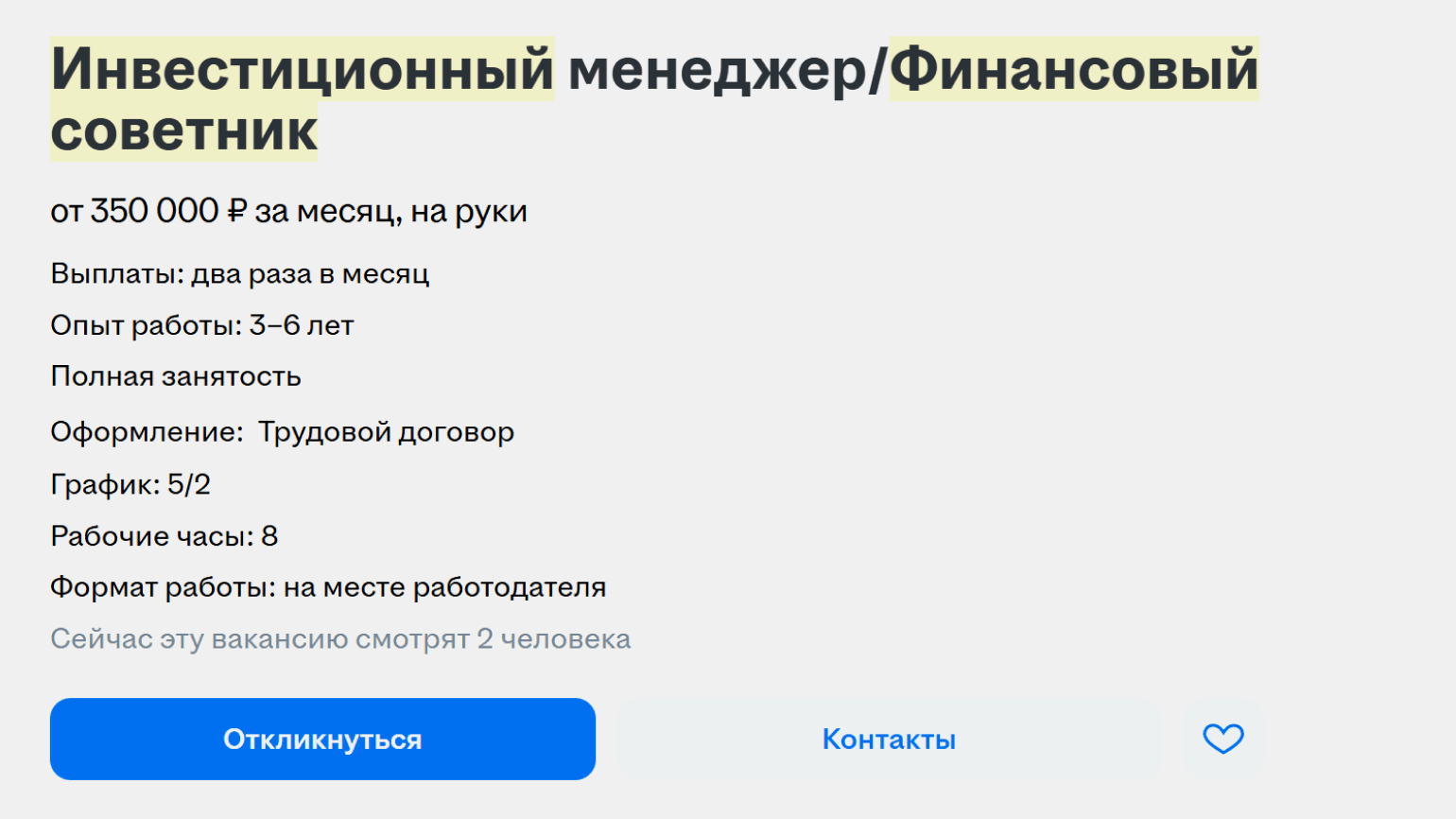The height and width of the screenshot is (819, 1456).
Task: Click the word менеджер in the title
Action: 717,69
